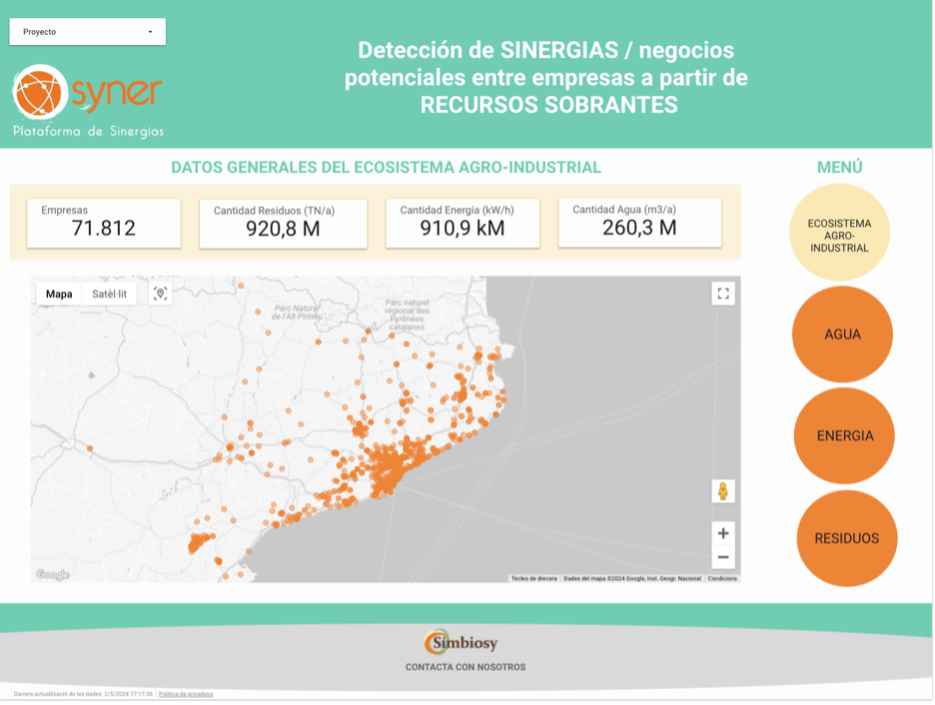
Task: Switch the map to Satèl·lit view
Action: click(113, 293)
